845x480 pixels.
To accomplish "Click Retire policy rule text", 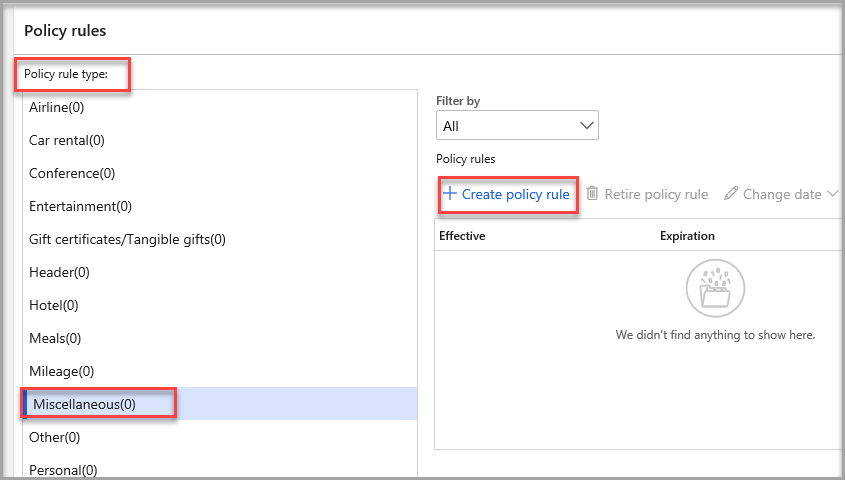I will pyautogui.click(x=656, y=194).
